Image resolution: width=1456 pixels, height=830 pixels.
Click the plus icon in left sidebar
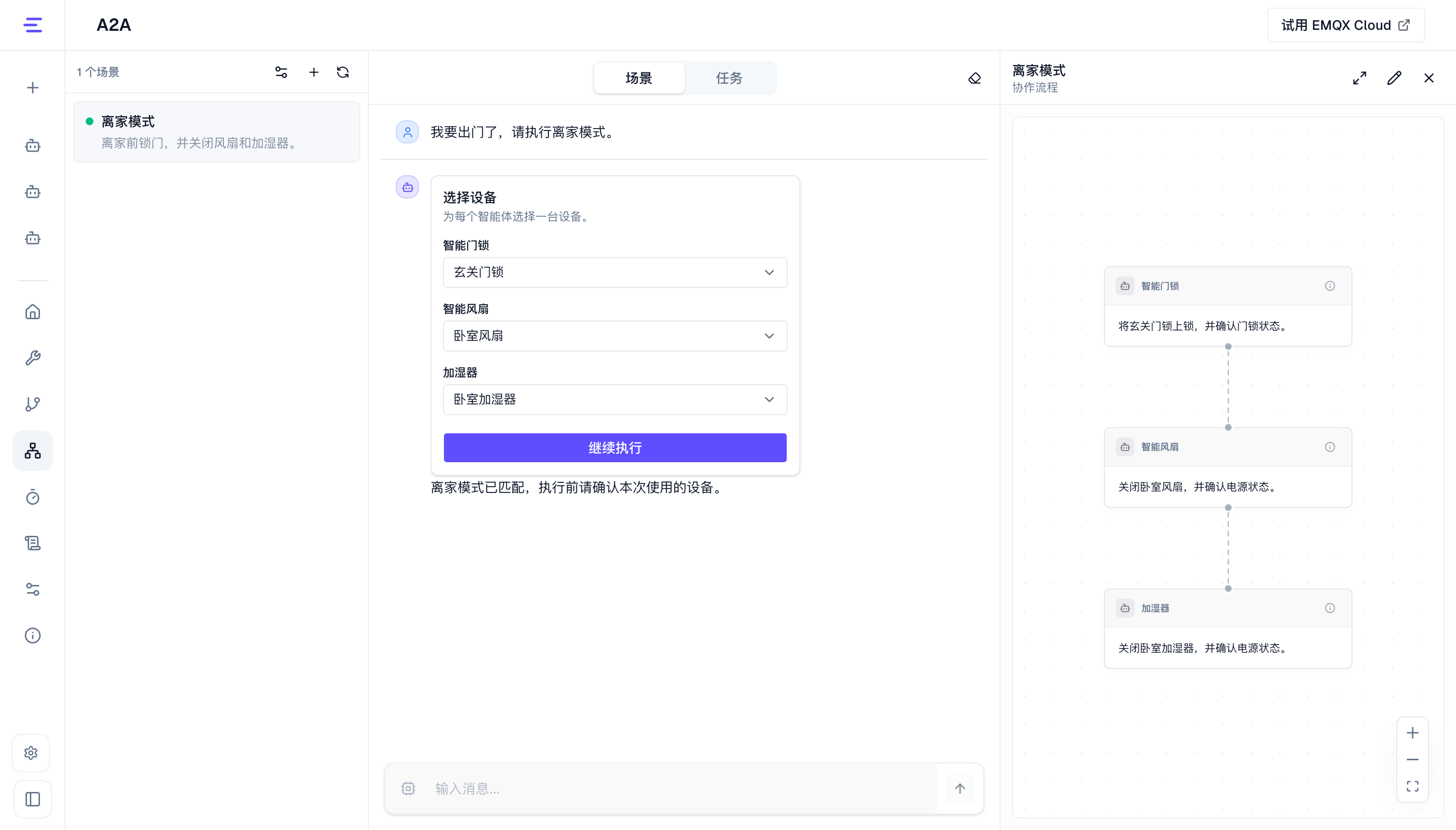(x=32, y=88)
